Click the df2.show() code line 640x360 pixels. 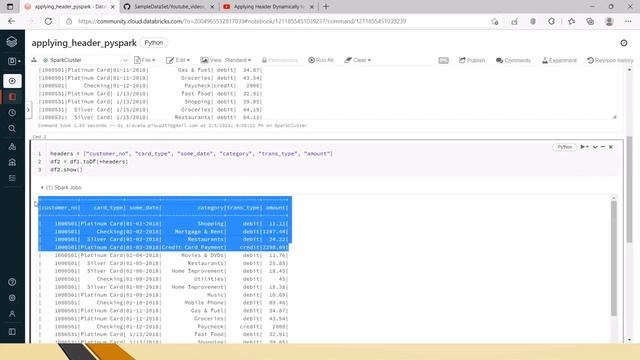[66, 170]
